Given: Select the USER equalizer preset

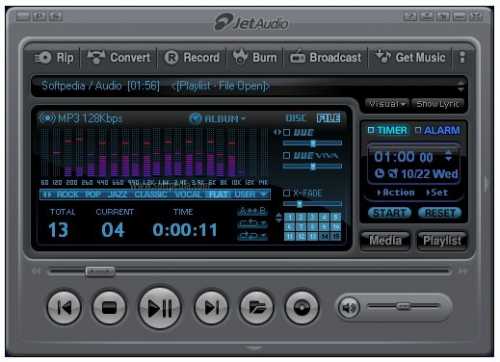Looking at the screenshot, I should pos(245,194).
